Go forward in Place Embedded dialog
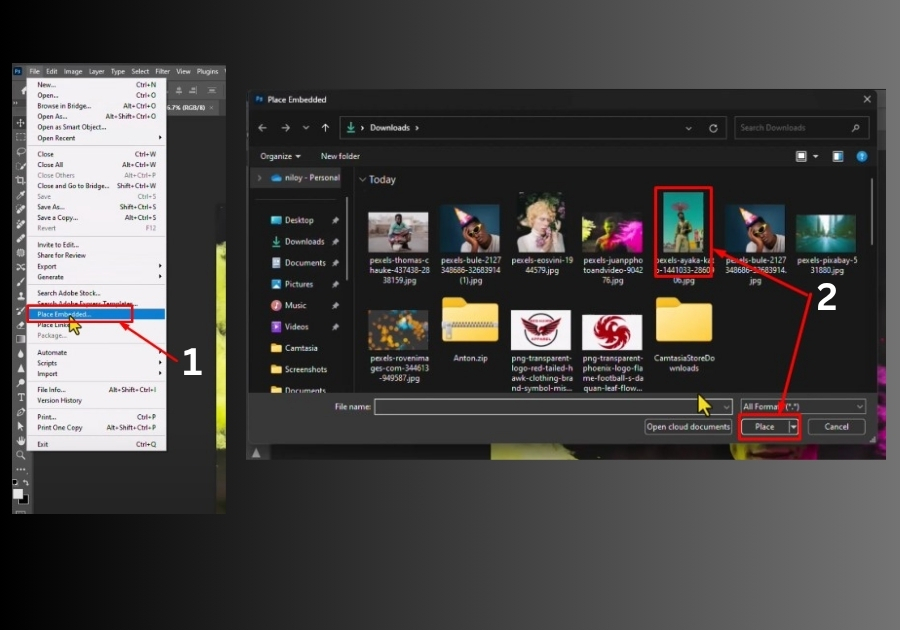 [285, 128]
